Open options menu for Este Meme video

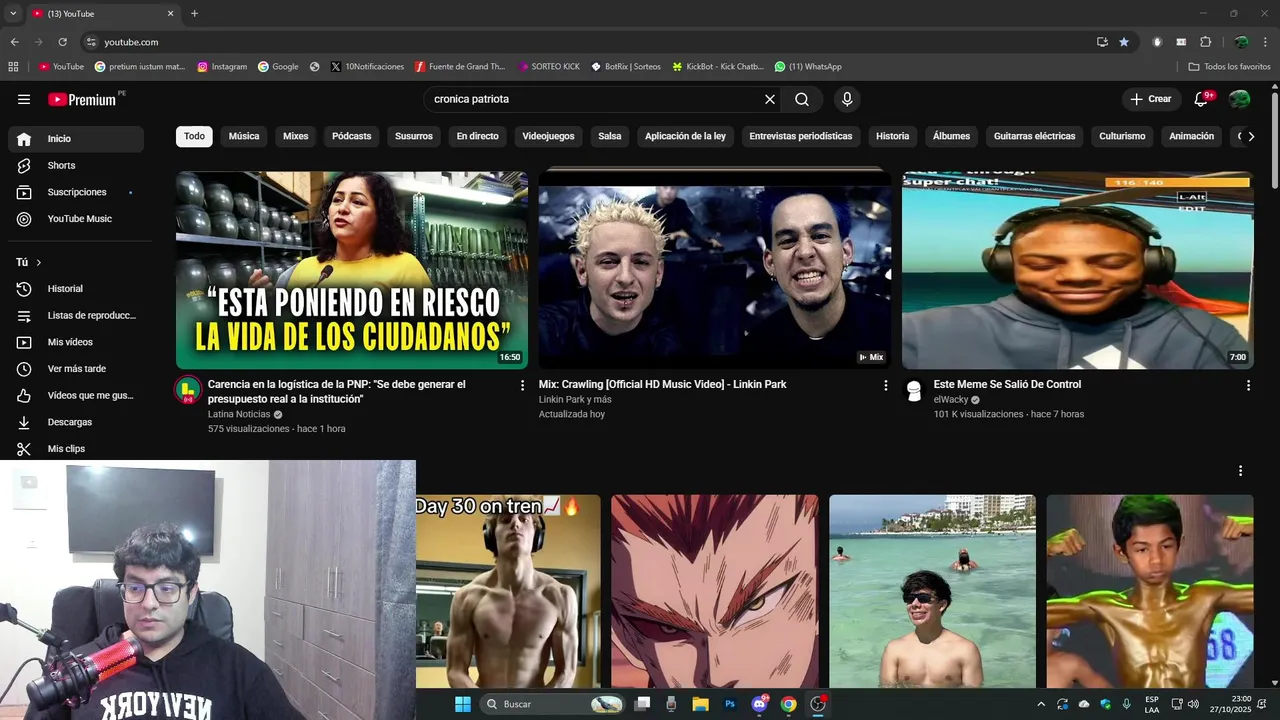pyautogui.click(x=1248, y=385)
